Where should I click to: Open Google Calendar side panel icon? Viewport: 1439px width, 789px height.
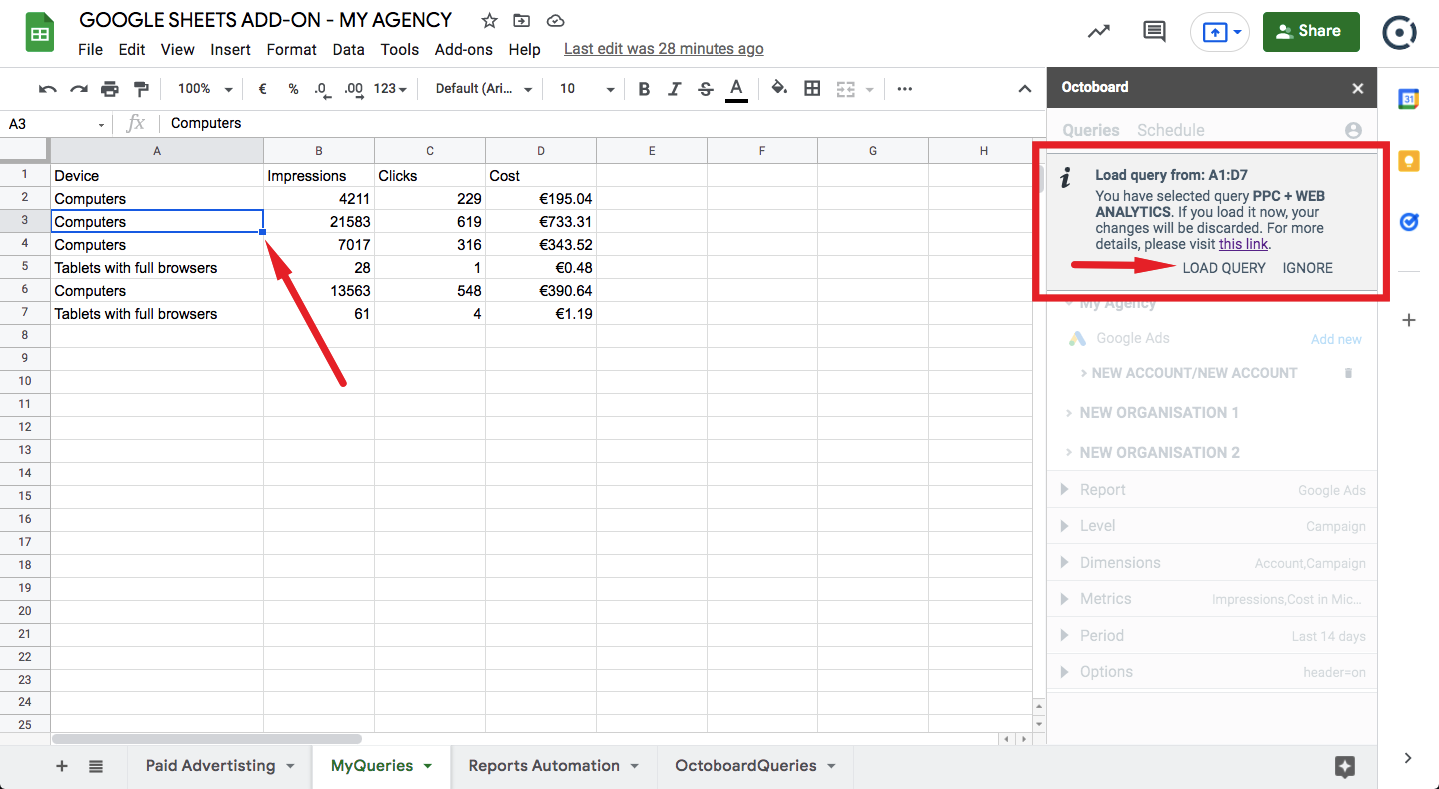(x=1408, y=98)
